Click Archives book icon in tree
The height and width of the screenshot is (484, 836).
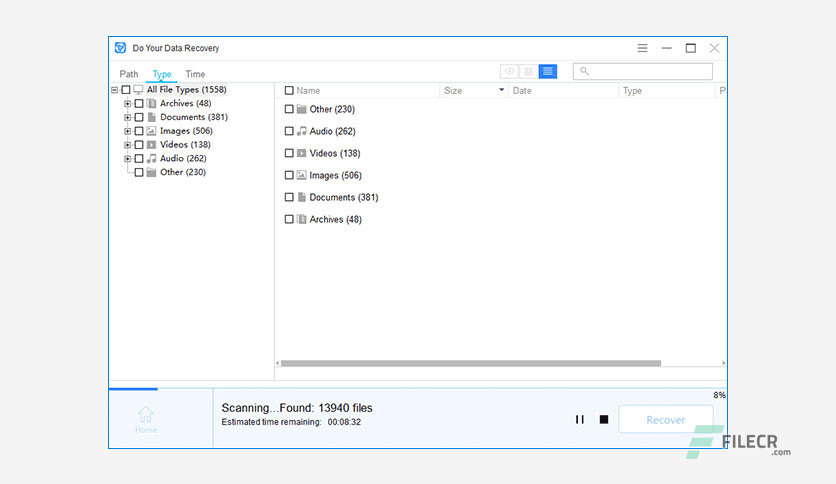click(151, 103)
